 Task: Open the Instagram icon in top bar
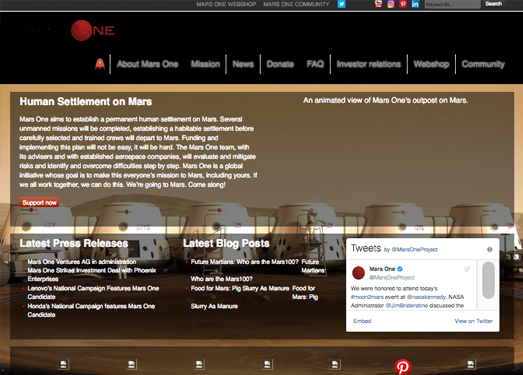click(391, 4)
